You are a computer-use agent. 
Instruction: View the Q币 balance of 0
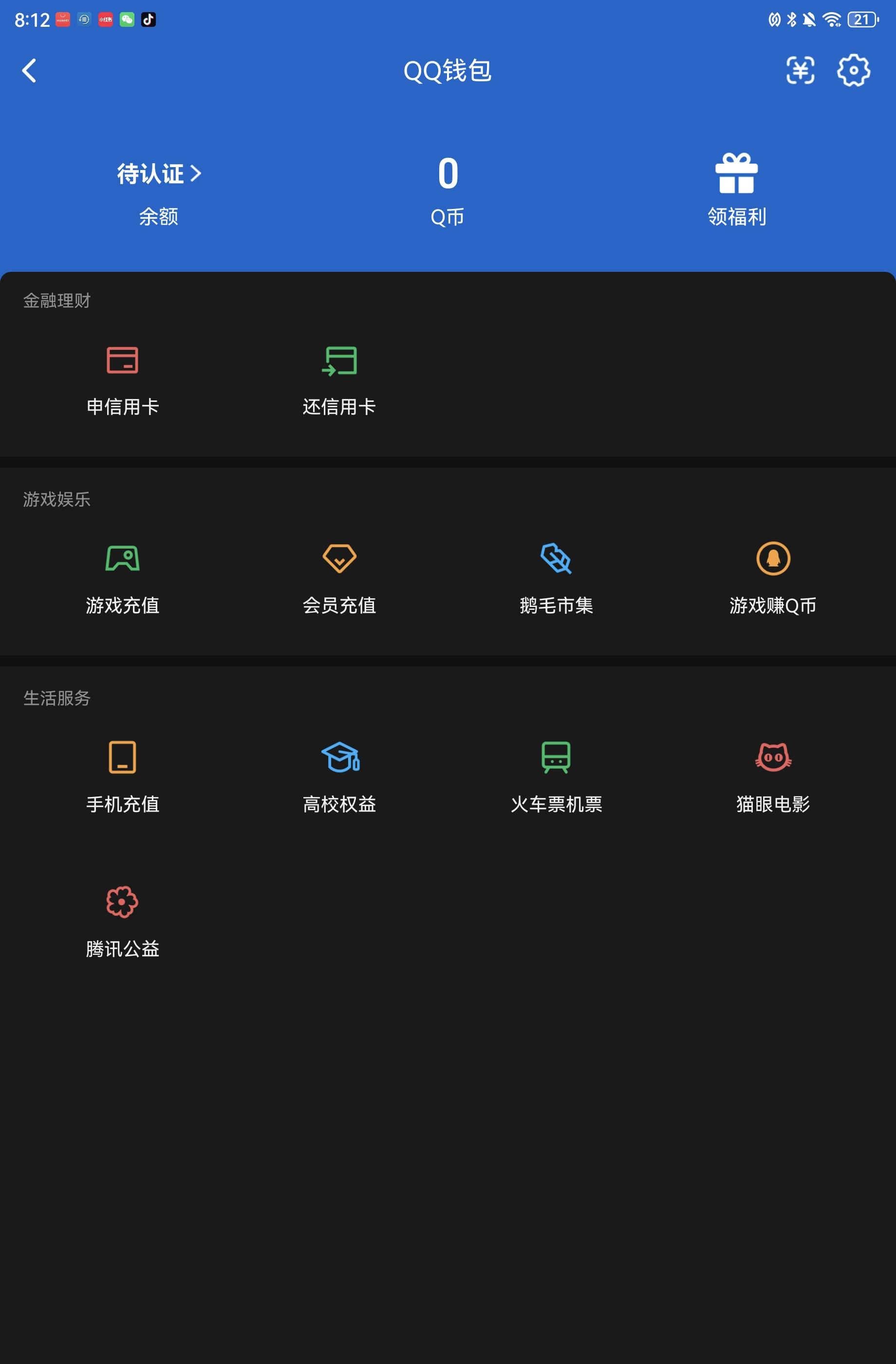pos(448,173)
